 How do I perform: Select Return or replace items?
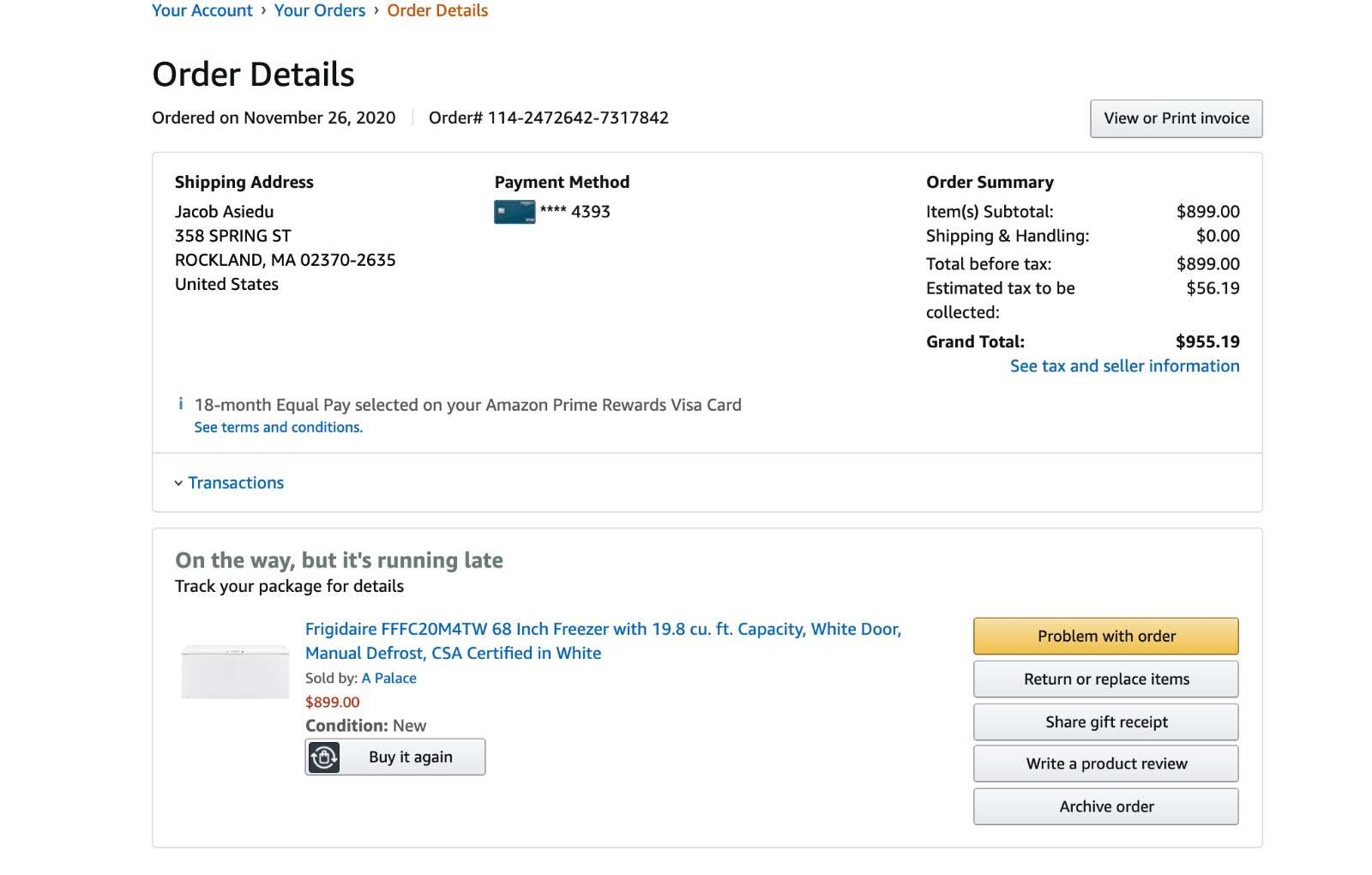[1105, 679]
